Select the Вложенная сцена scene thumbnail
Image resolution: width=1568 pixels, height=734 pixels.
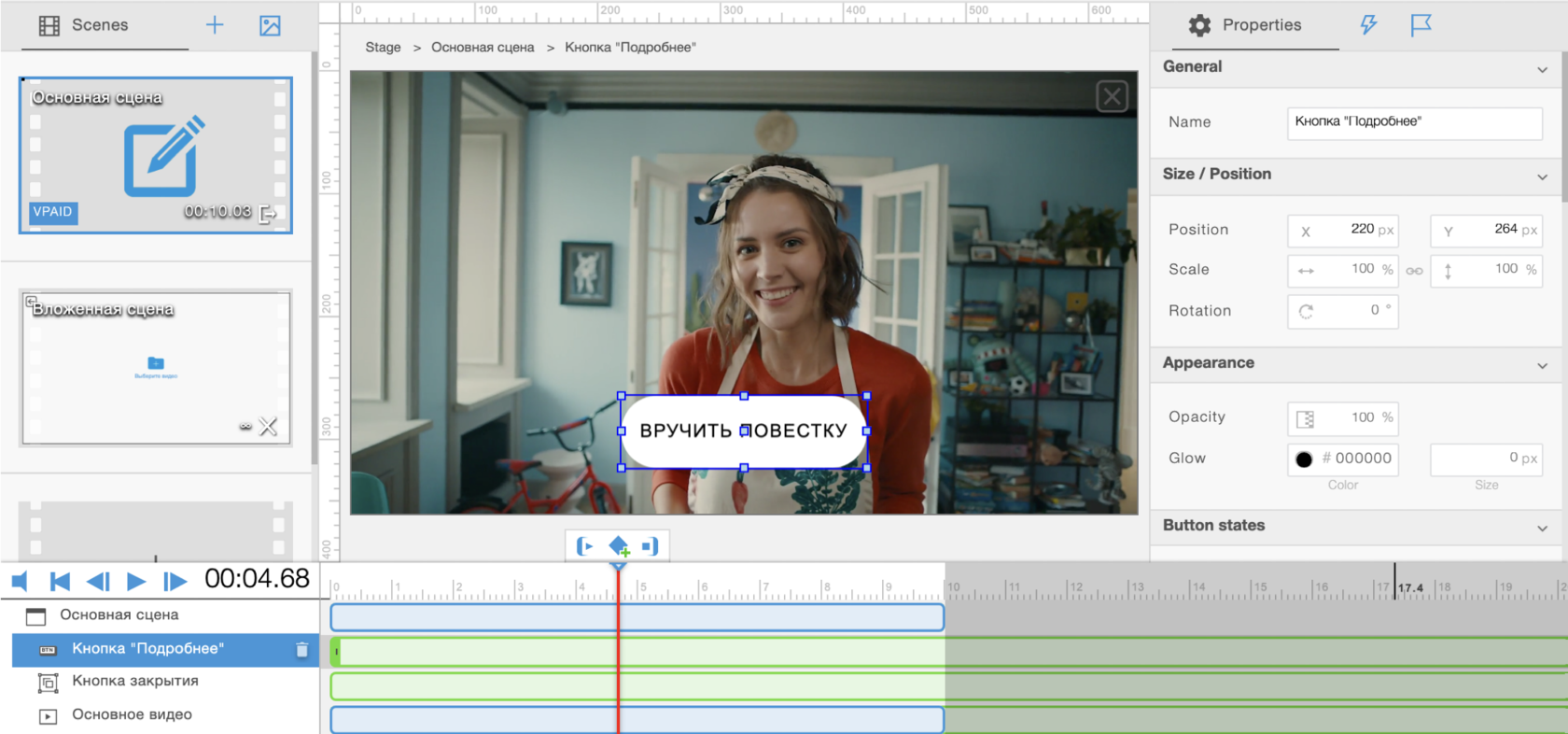point(156,368)
